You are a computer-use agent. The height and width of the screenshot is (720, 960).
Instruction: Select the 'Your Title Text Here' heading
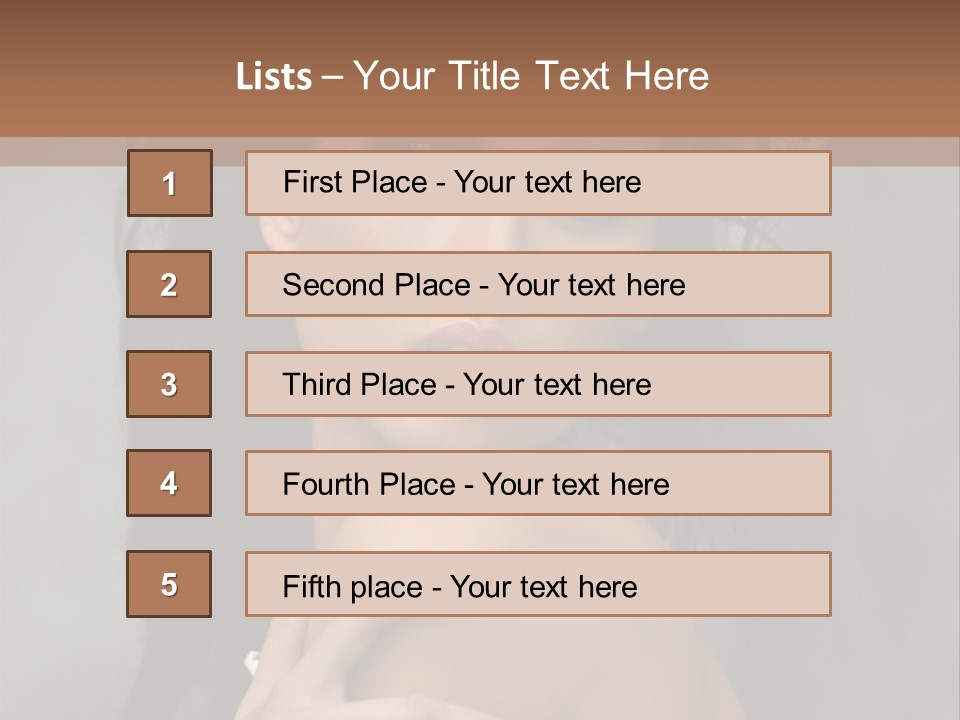point(530,76)
